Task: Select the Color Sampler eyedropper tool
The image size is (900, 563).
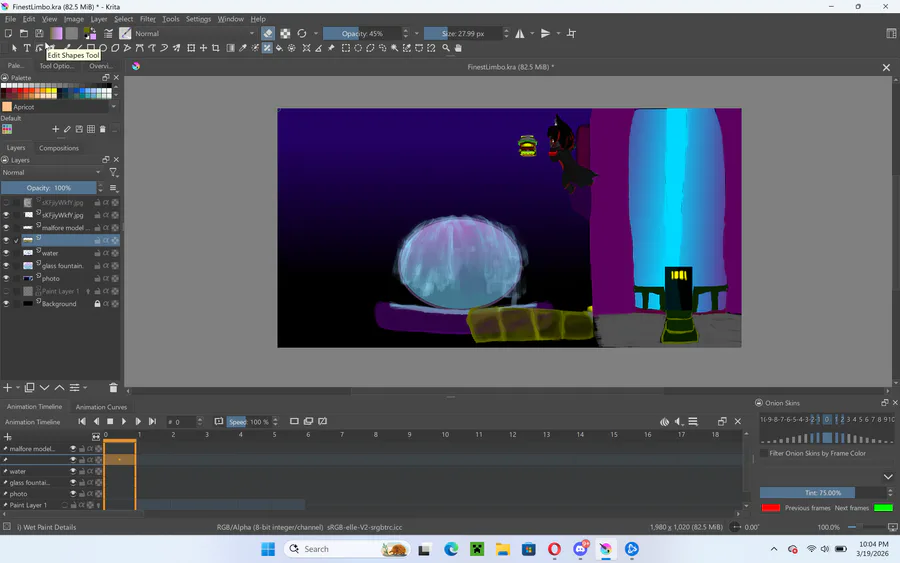Action: coord(242,48)
